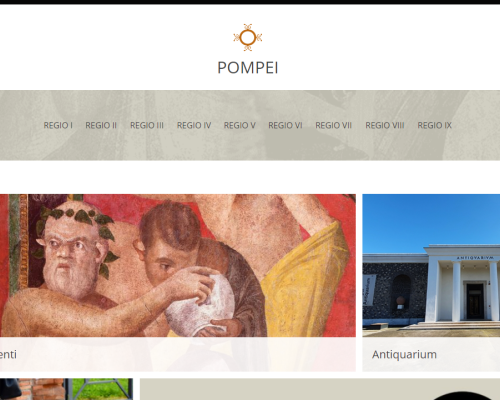Open the REGIO I menu item
The image size is (500, 400).
click(x=58, y=125)
